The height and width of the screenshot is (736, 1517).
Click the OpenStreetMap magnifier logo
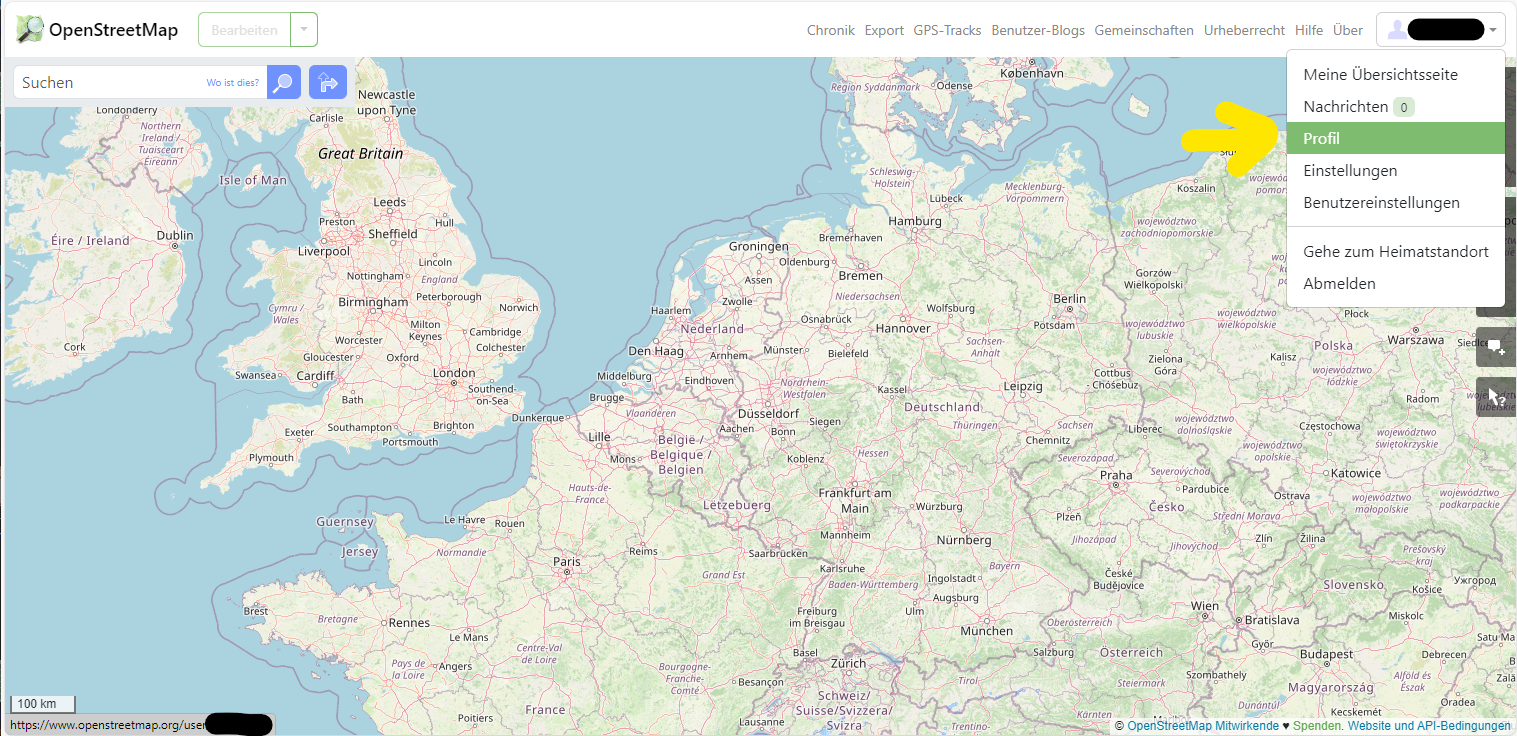click(30, 30)
